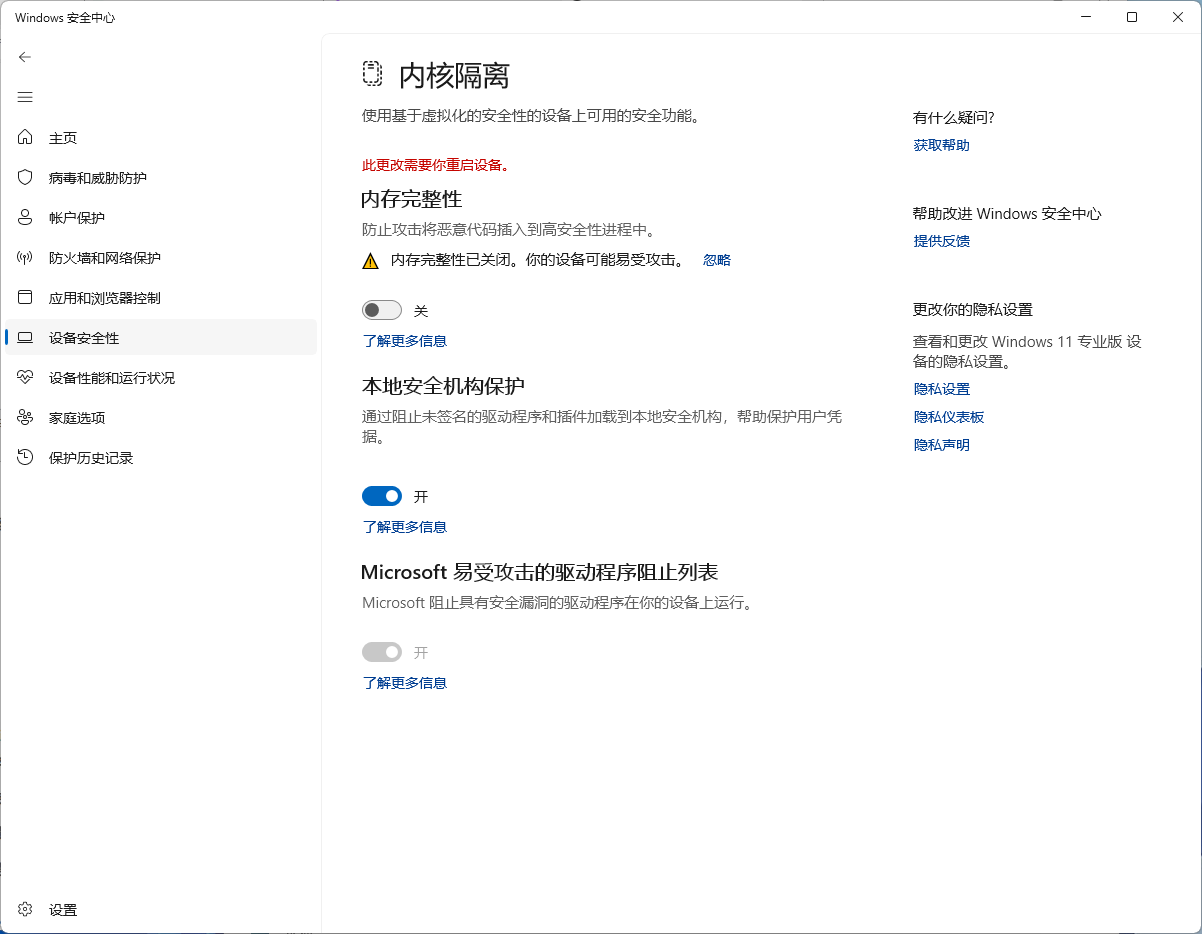Open 设置 via gear icon
Image resolution: width=1202 pixels, height=934 pixels.
pyautogui.click(x=26, y=910)
